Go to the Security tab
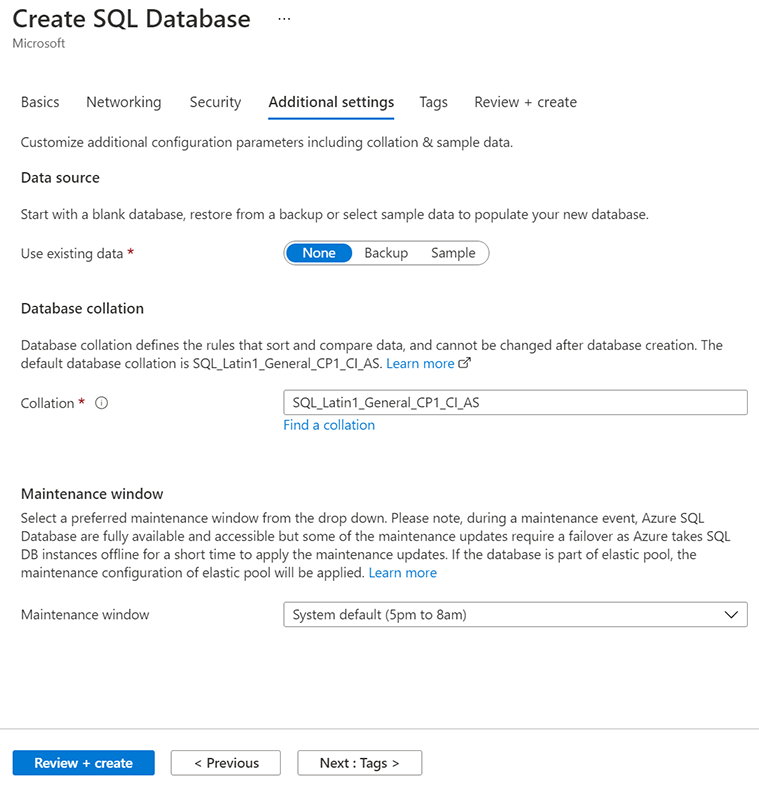This screenshot has width=759, height=788. click(x=215, y=102)
